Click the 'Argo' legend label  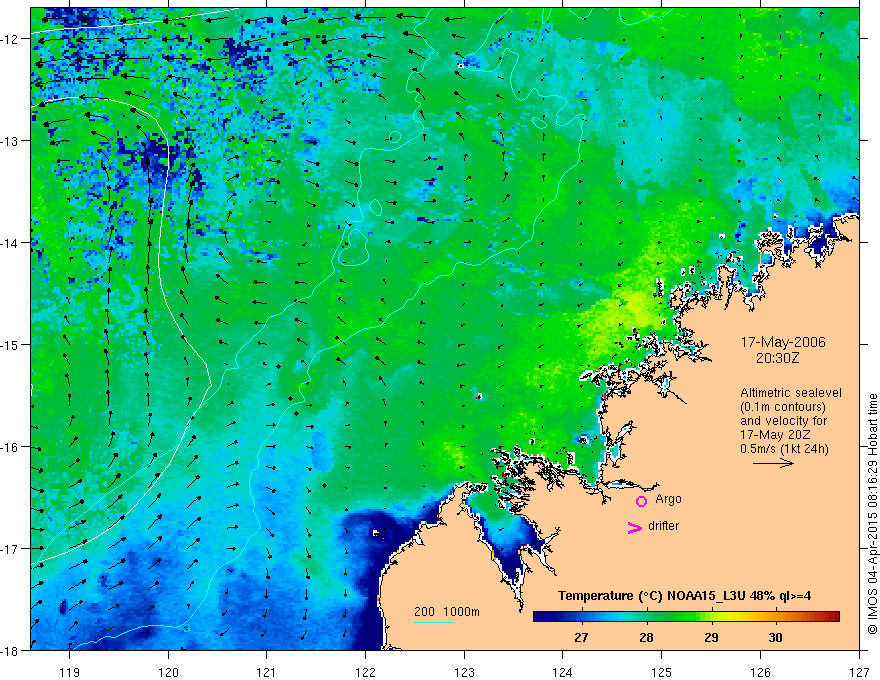click(x=668, y=499)
